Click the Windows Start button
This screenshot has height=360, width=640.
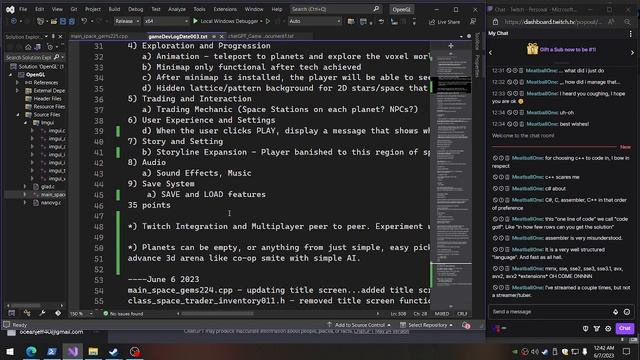[x=10, y=351]
